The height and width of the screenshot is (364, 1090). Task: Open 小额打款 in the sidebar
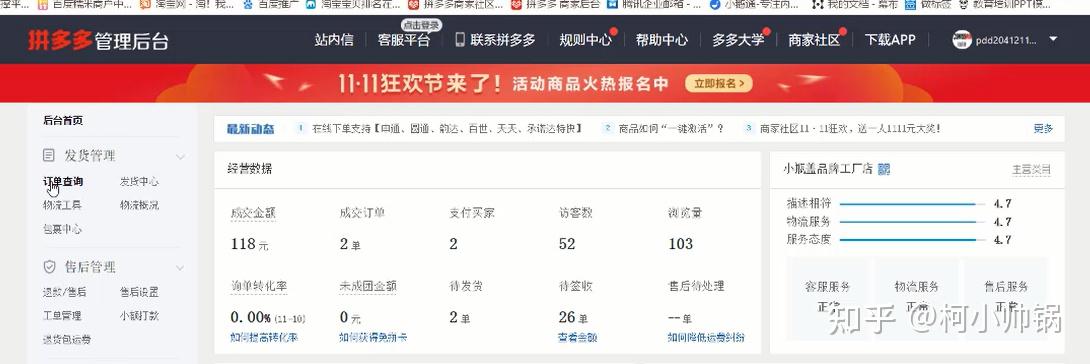139,315
